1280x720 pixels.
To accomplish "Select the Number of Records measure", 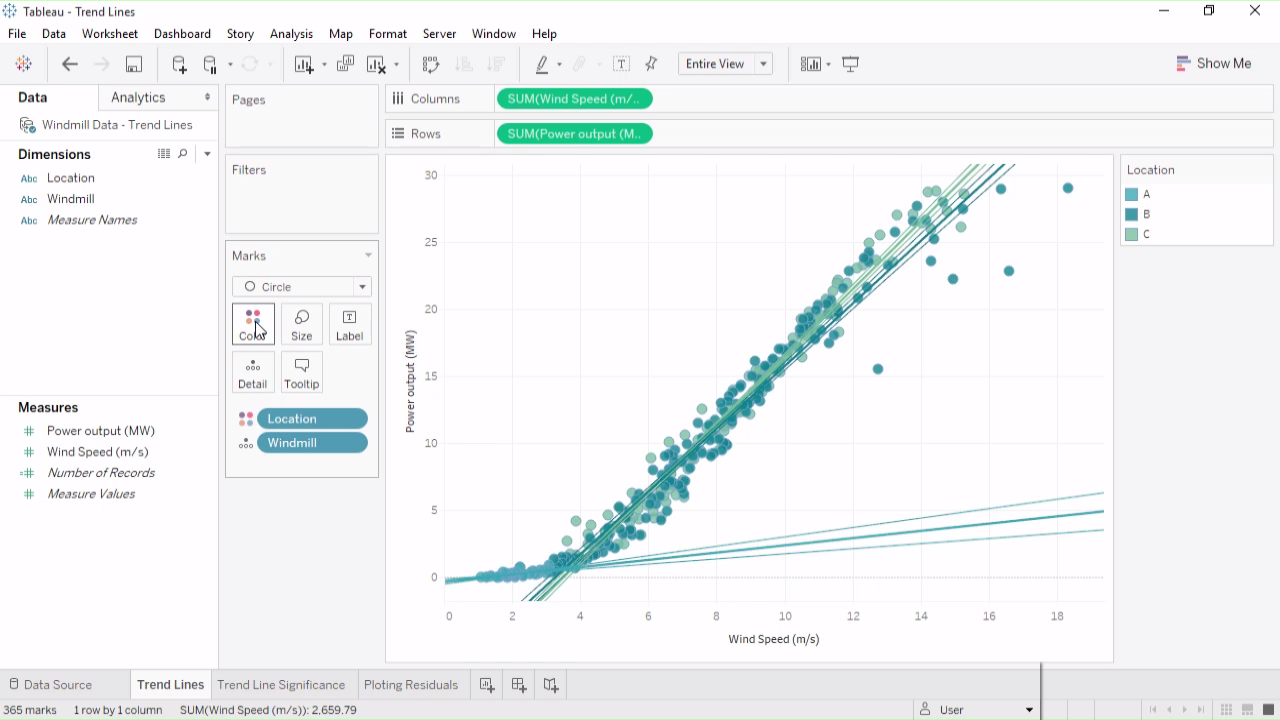I will [x=101, y=473].
